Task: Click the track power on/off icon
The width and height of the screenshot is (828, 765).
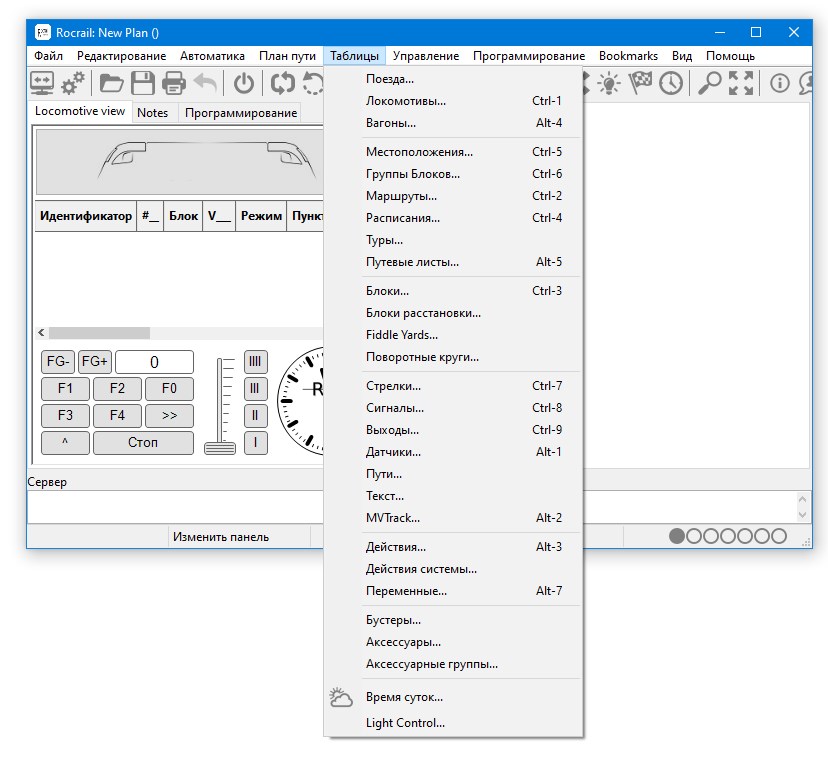Action: point(244,84)
